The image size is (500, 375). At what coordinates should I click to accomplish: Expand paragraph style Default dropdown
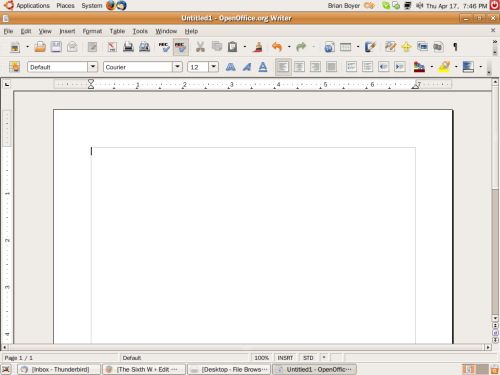[x=93, y=67]
